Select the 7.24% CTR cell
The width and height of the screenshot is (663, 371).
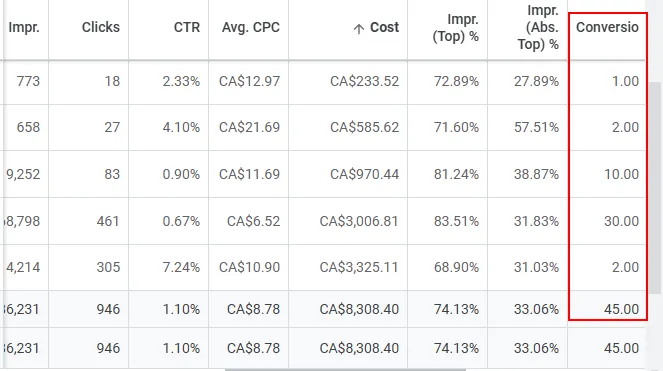coord(181,267)
